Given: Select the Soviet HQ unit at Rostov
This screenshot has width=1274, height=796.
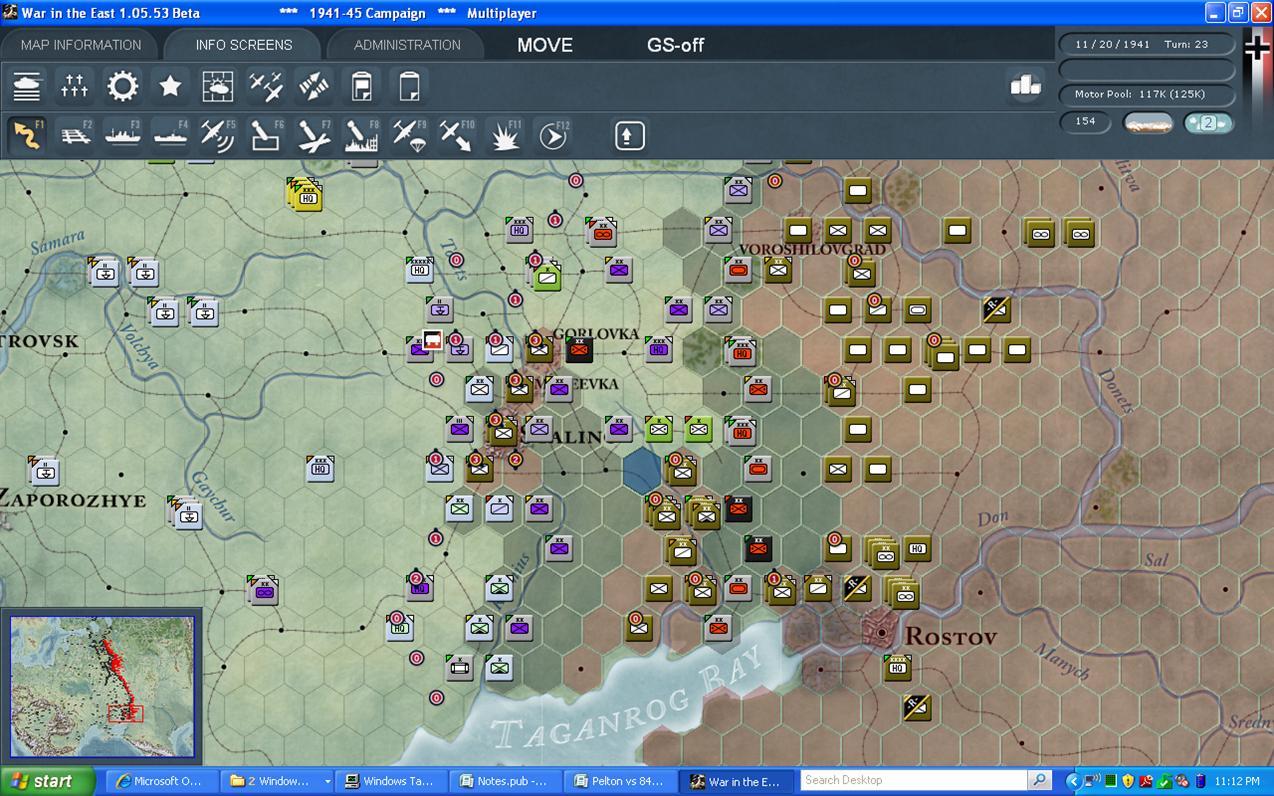Looking at the screenshot, I should (897, 667).
